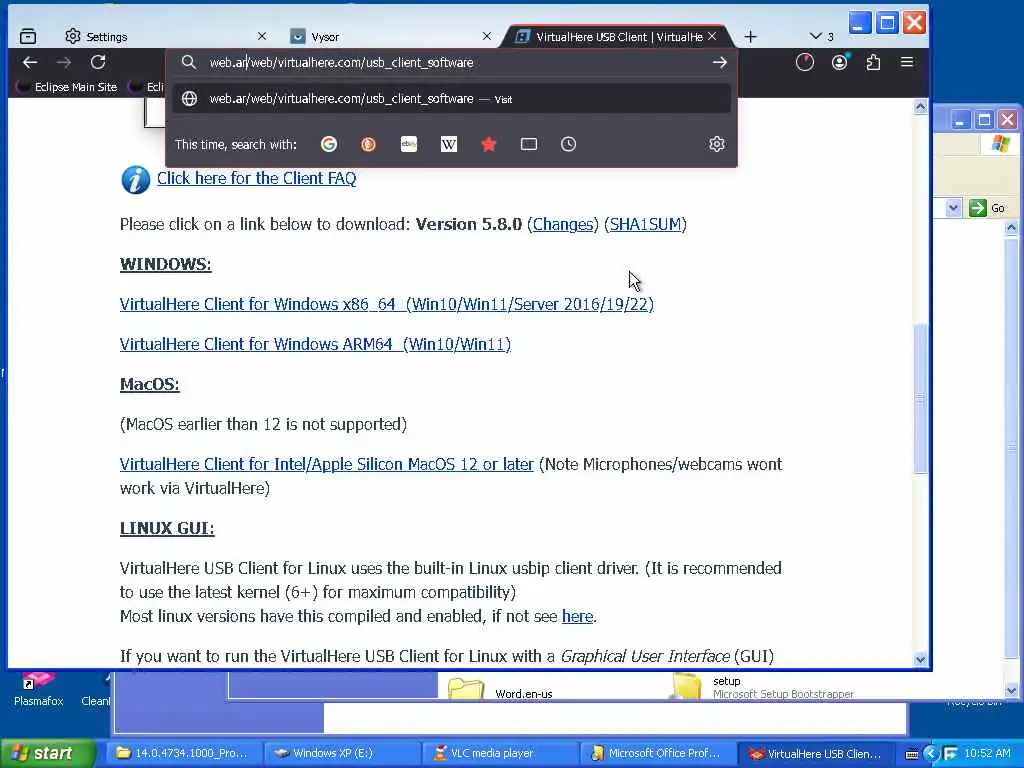Visit the suggested web.ar virtualhere URL
The image size is (1024, 768).
pyautogui.click(x=451, y=99)
